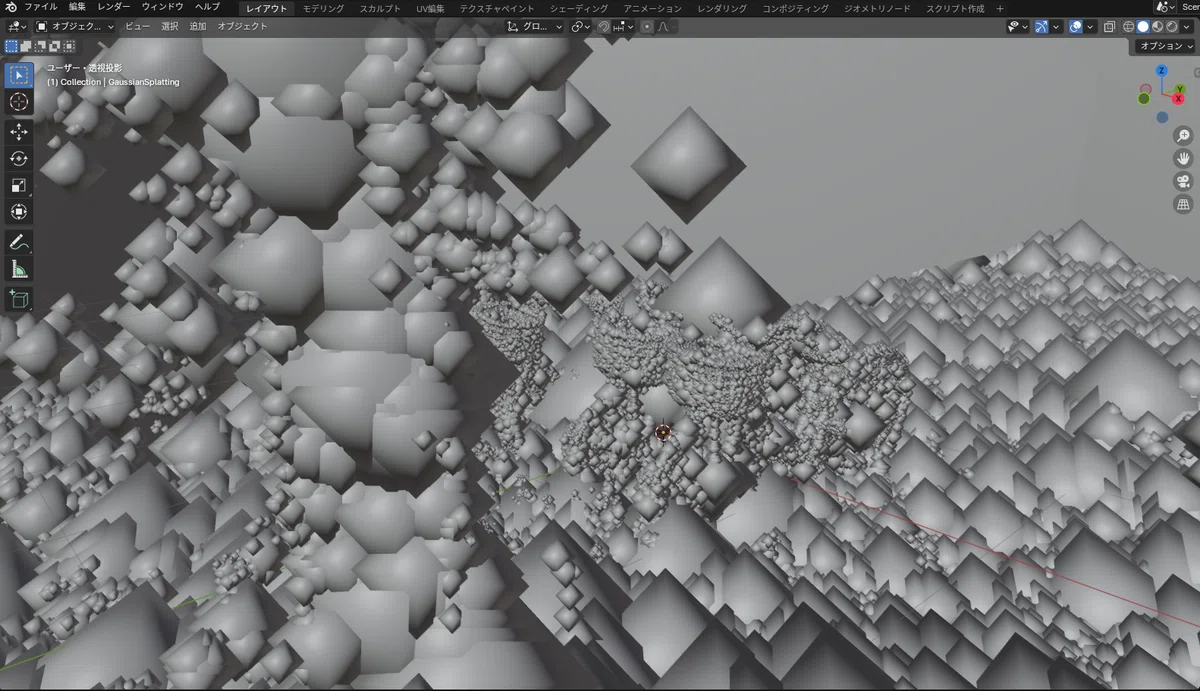Open the ビュー viewport menu
Screen dimensions: 1200x691
point(138,27)
